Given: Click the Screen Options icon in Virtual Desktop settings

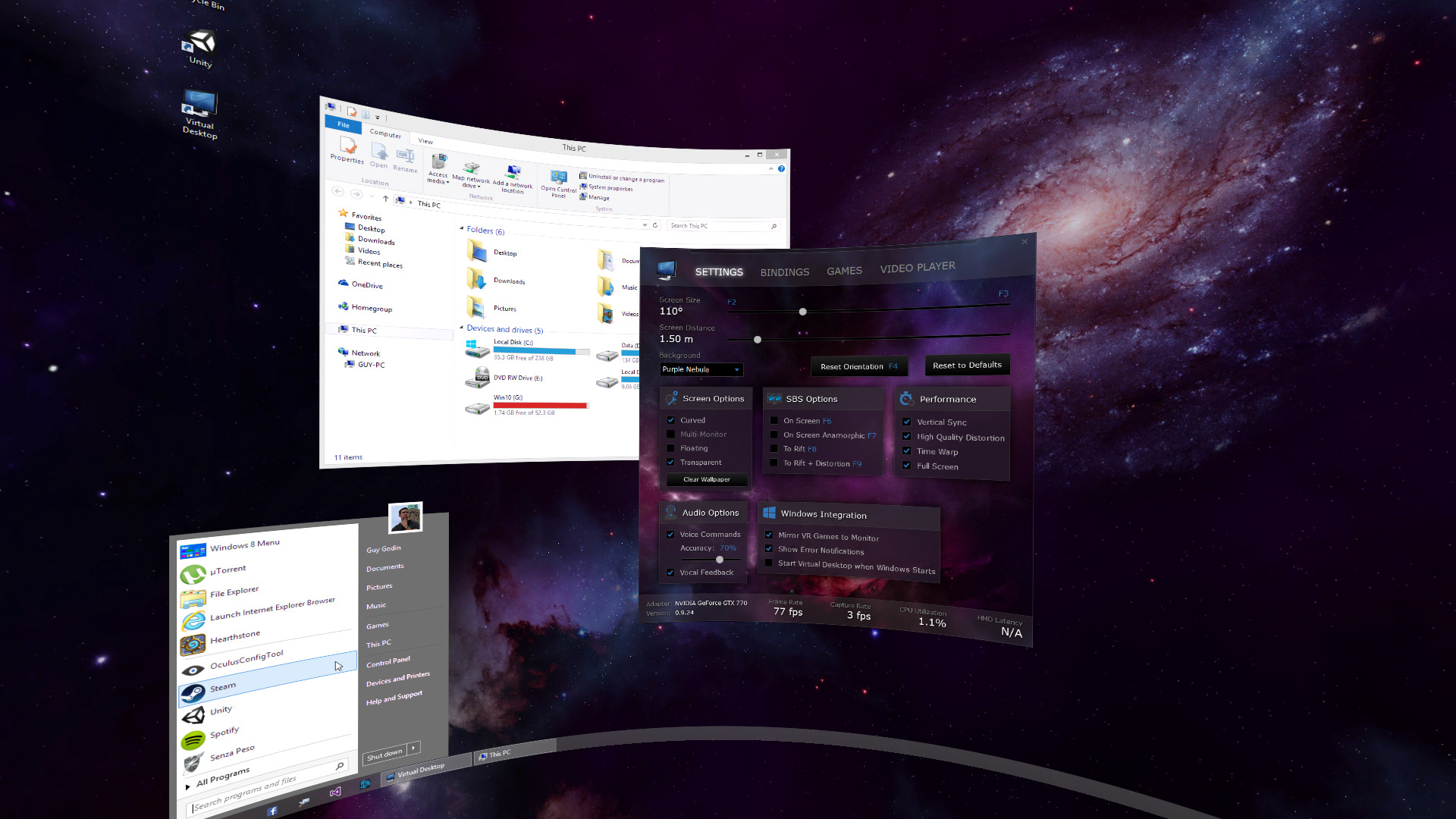Looking at the screenshot, I should 670,398.
